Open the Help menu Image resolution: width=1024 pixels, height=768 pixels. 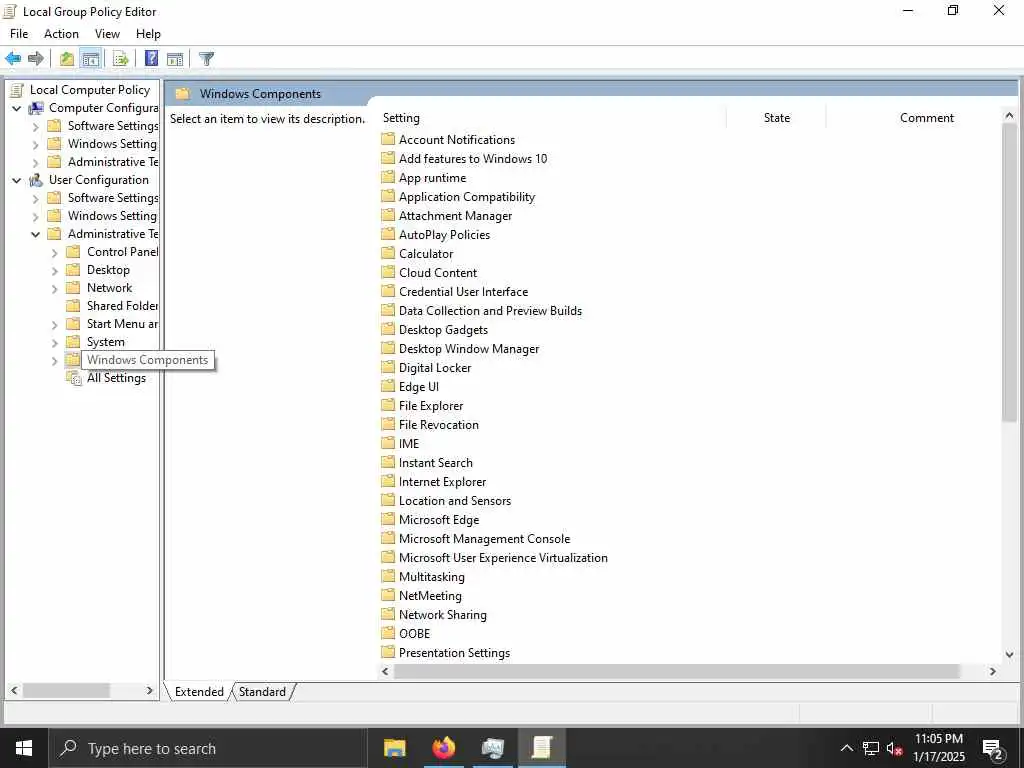(148, 34)
